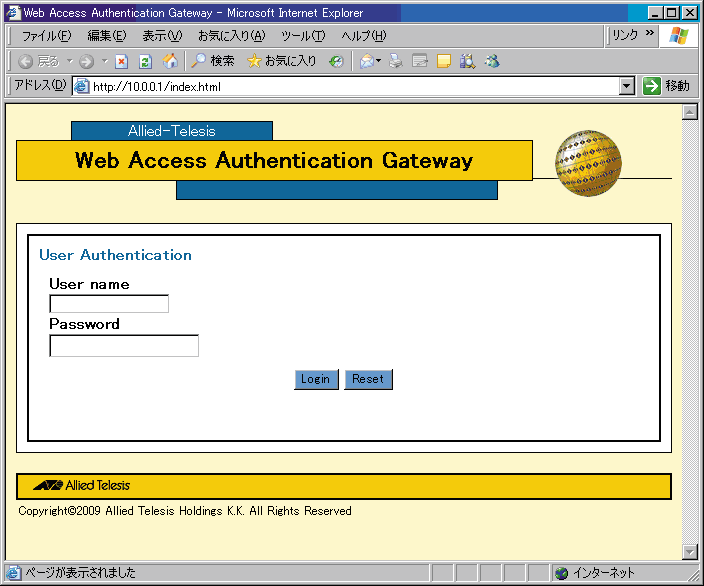Click the Stop loading icon
This screenshot has height=586, width=704.
tap(121, 61)
